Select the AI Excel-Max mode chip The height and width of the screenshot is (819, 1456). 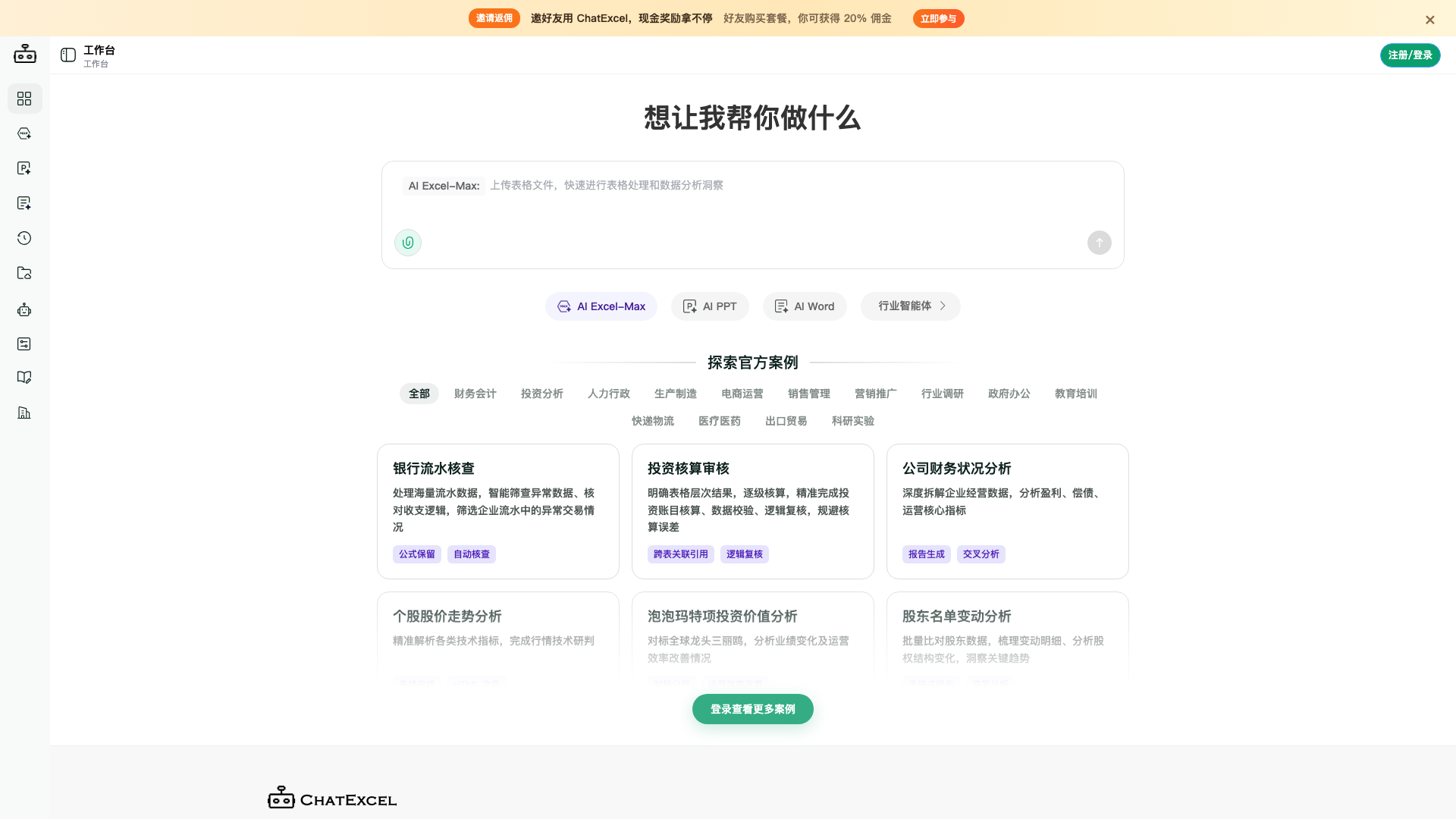pos(601,306)
